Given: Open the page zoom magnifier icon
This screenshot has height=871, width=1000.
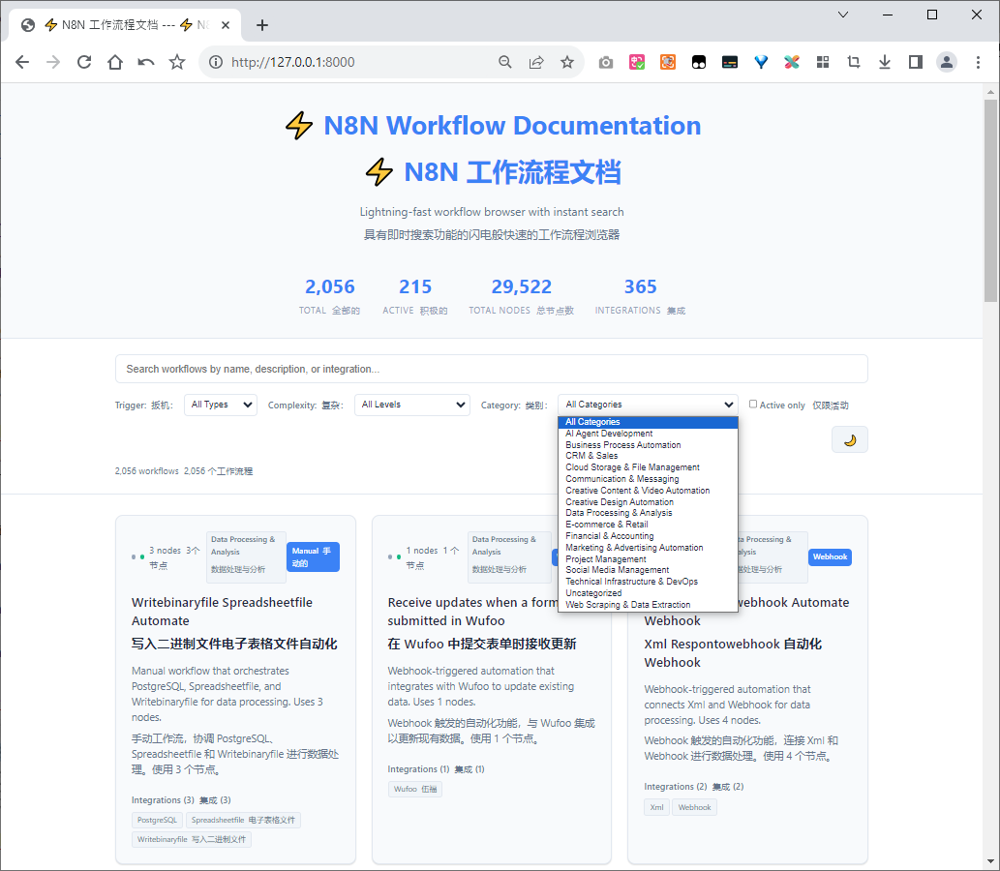Looking at the screenshot, I should point(506,62).
